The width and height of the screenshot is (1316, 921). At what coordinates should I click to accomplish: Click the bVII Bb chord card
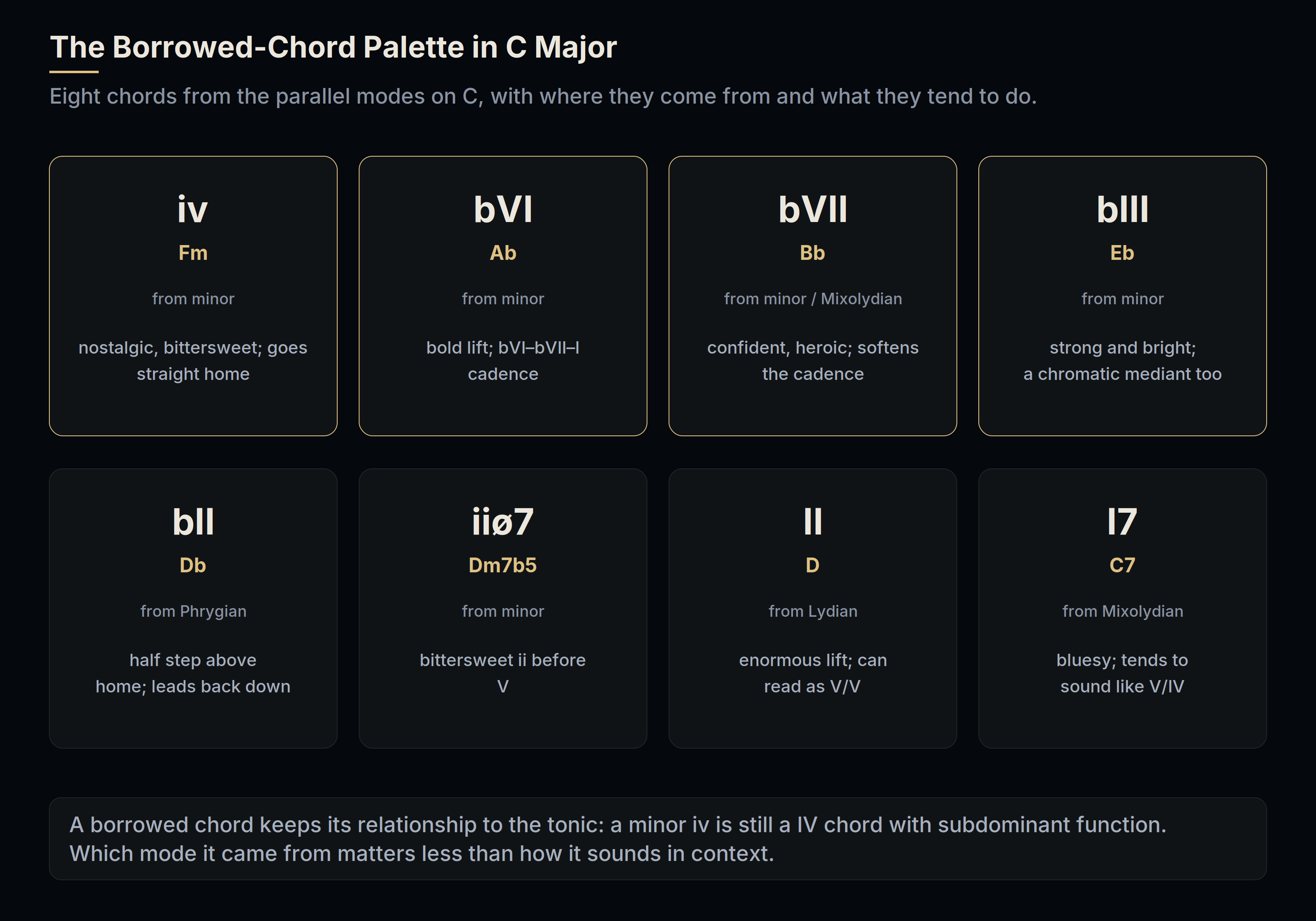[x=813, y=296]
